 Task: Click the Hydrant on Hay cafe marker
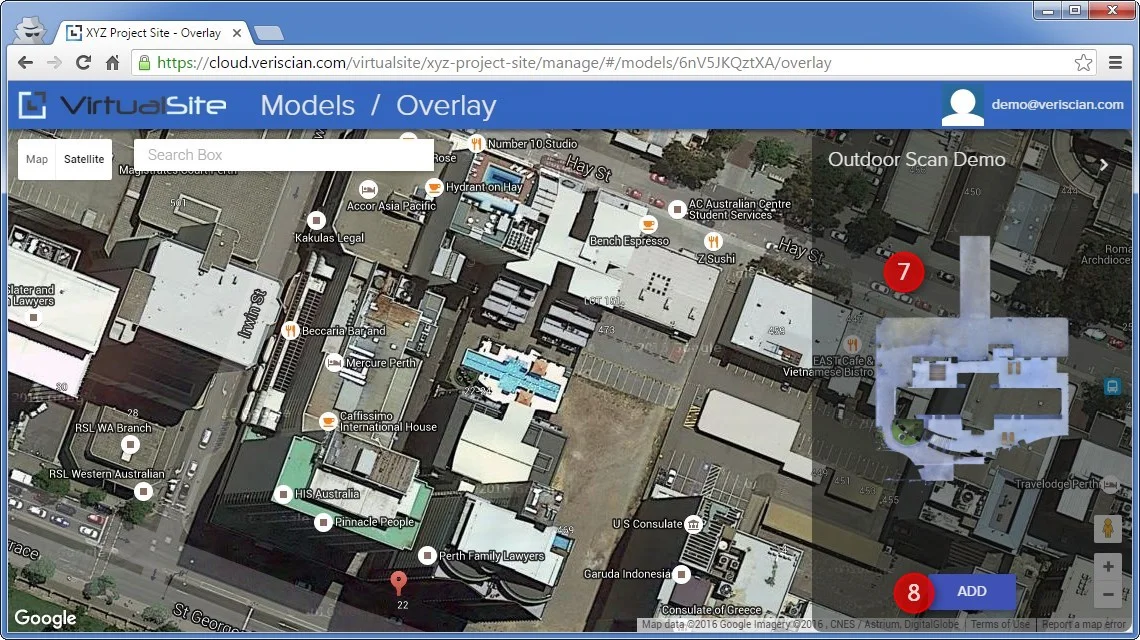point(434,187)
